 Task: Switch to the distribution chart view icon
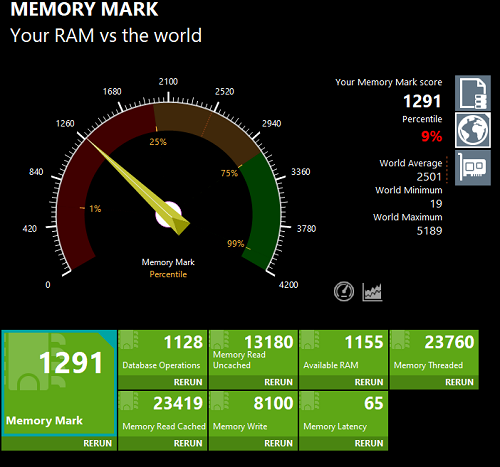pyautogui.click(x=372, y=292)
